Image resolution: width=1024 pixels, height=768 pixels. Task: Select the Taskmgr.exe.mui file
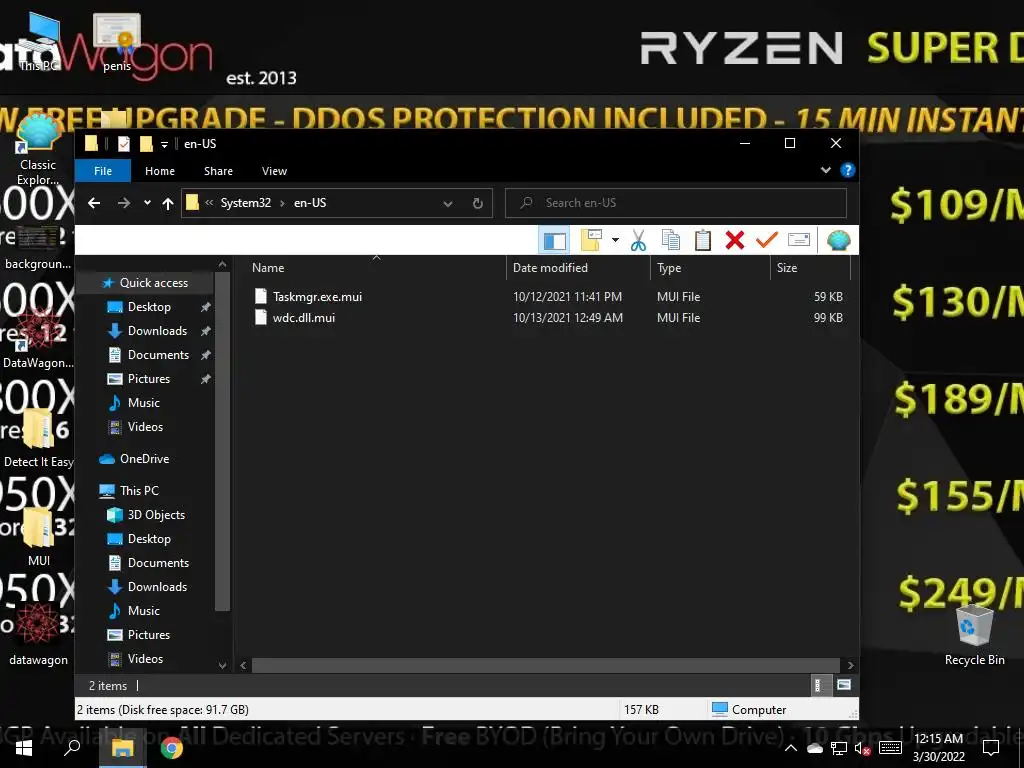[317, 296]
